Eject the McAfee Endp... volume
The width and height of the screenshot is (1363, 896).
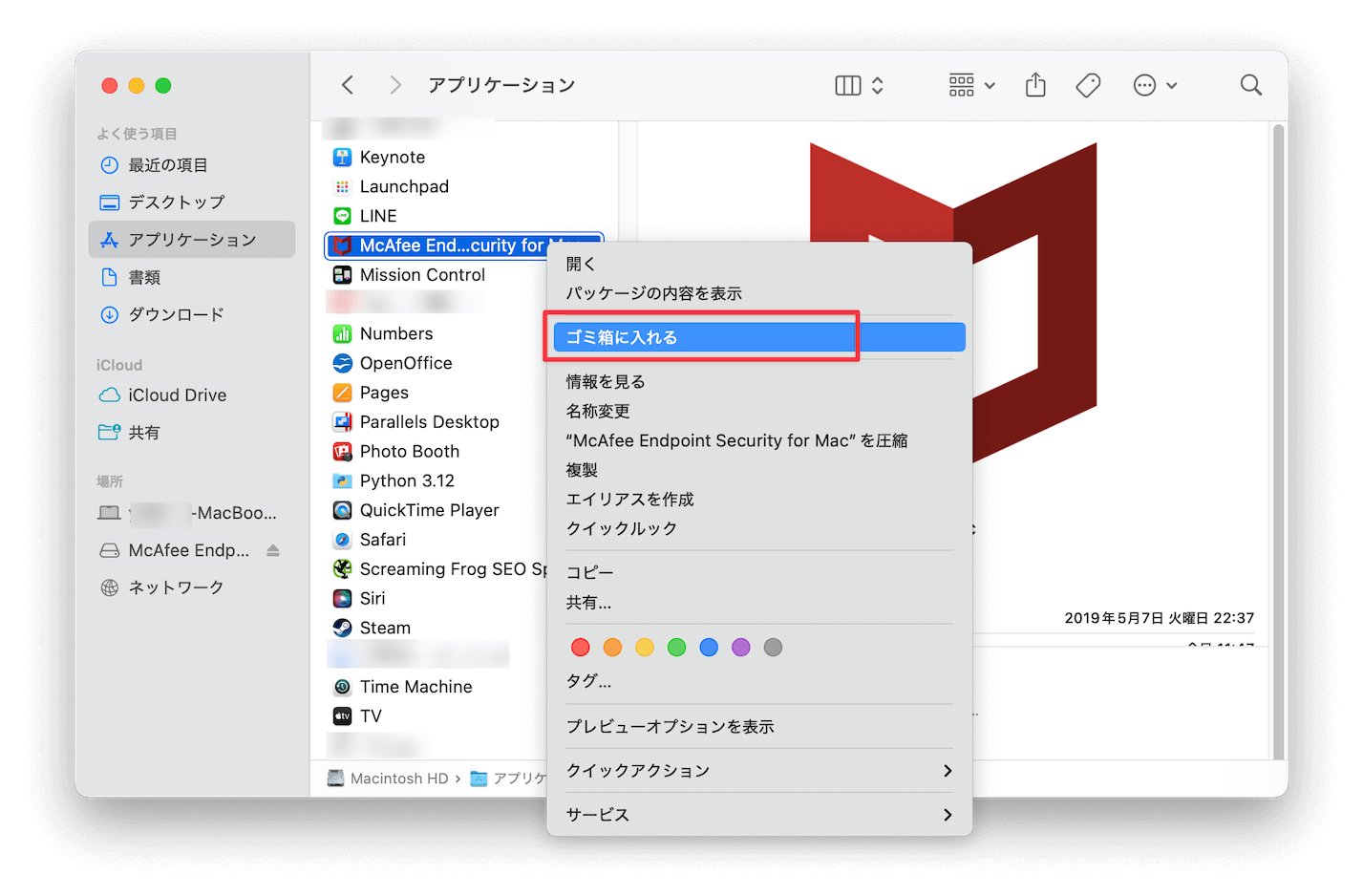273,550
